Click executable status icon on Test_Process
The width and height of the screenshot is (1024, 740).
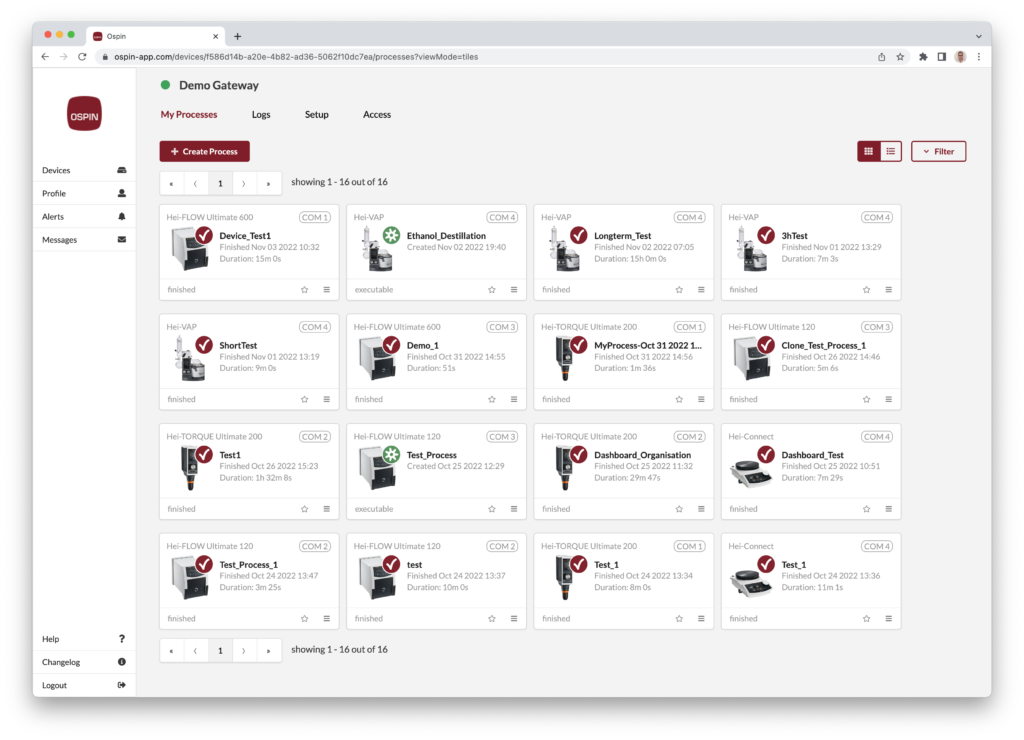coord(392,454)
